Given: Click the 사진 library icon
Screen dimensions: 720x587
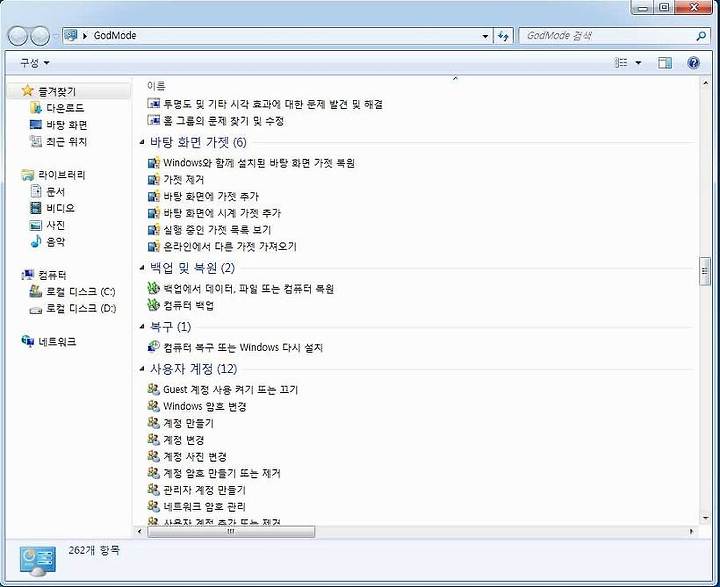Looking at the screenshot, I should coord(35,225).
